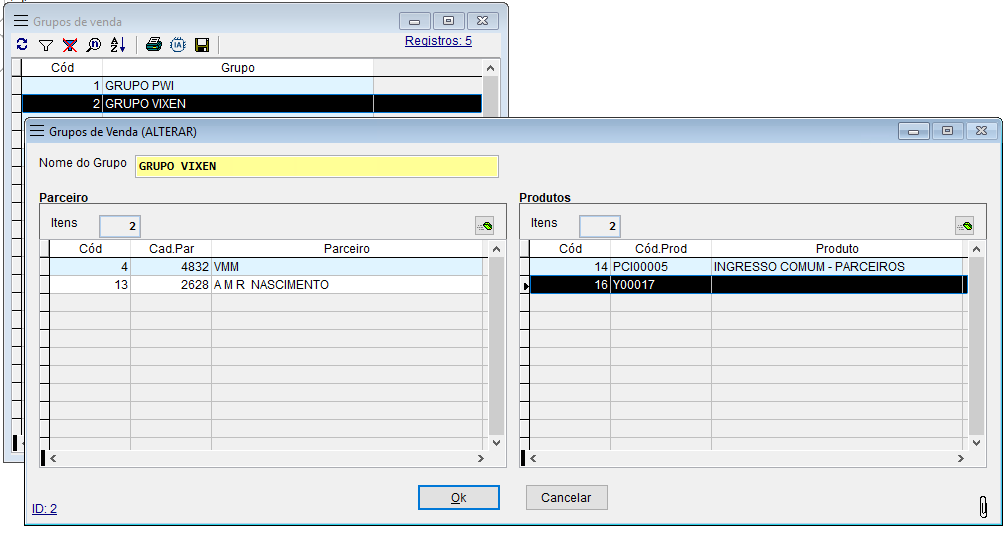Click the add-item icon in Parceiro panel

[484, 226]
